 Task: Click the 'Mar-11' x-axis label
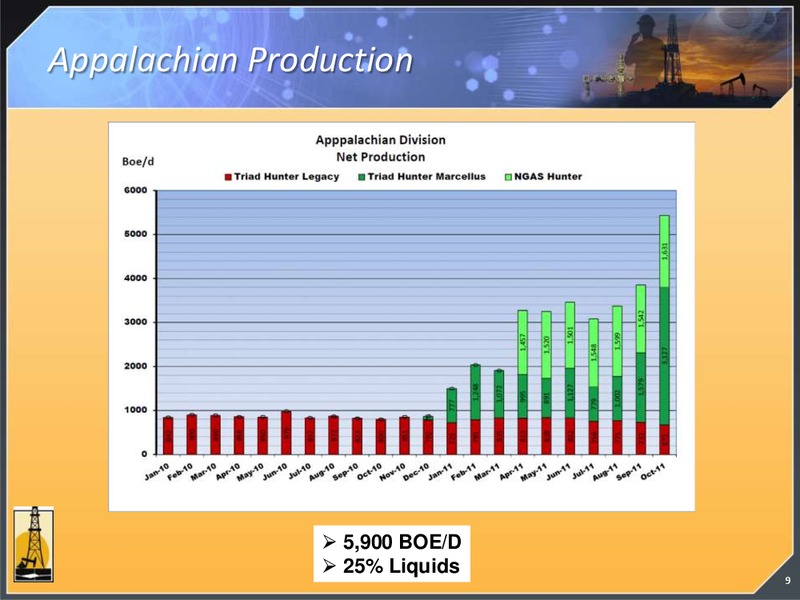pos(487,471)
